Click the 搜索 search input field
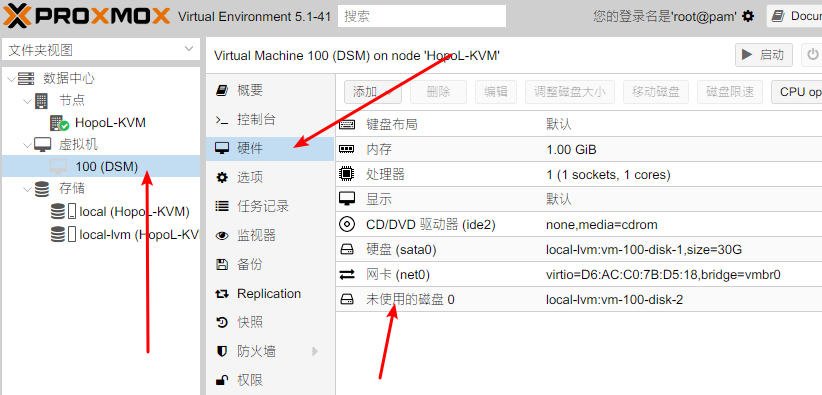The height and width of the screenshot is (395, 822). [x=422, y=16]
